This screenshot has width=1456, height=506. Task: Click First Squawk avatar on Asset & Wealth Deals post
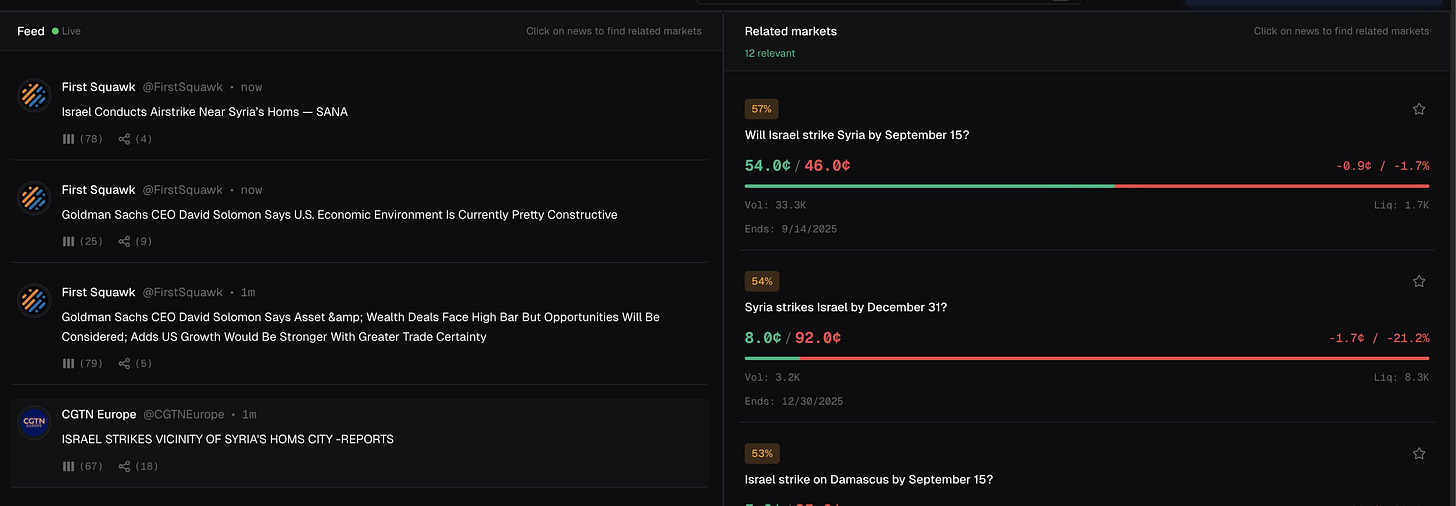34,301
